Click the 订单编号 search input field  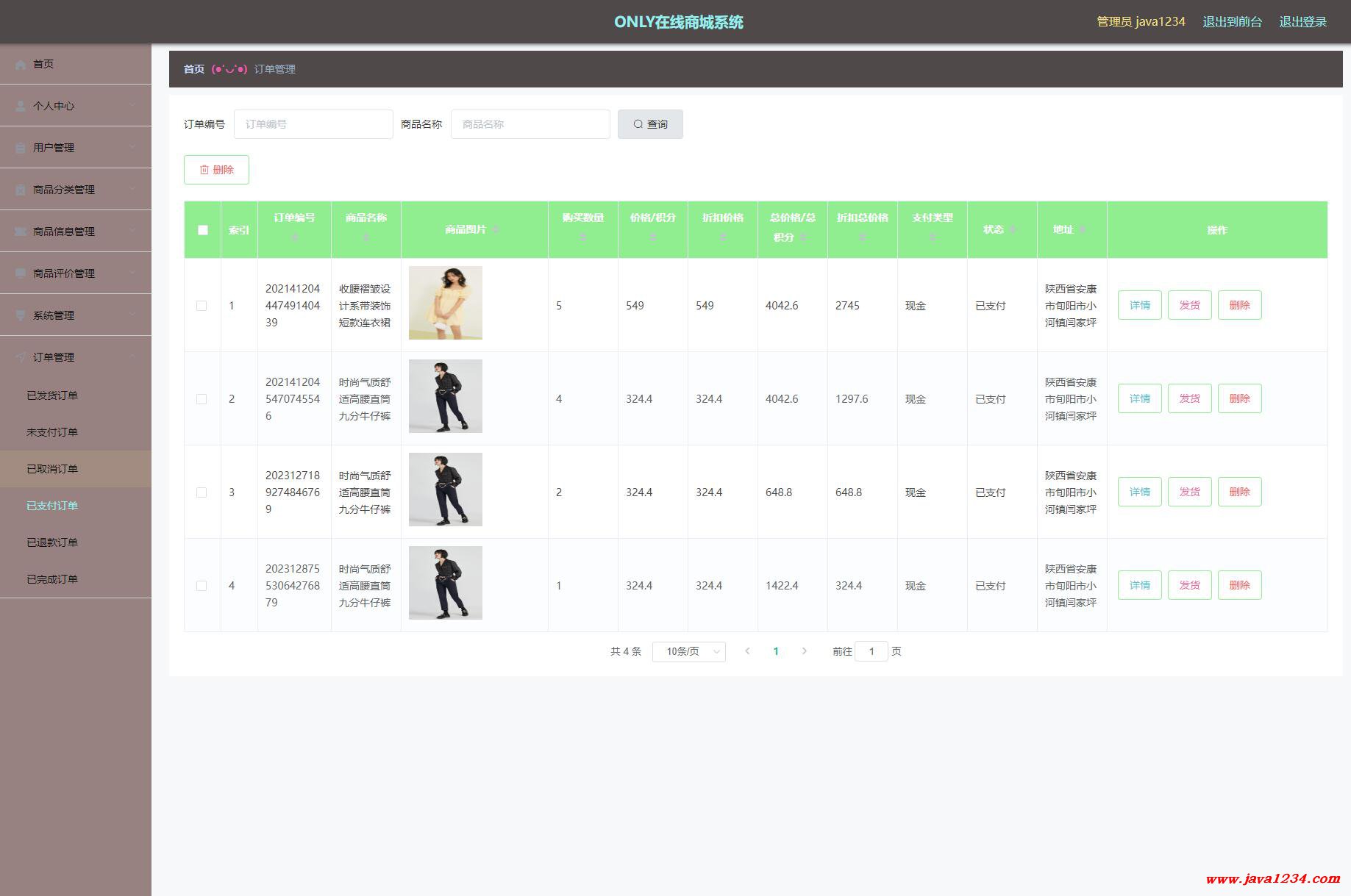tap(313, 124)
